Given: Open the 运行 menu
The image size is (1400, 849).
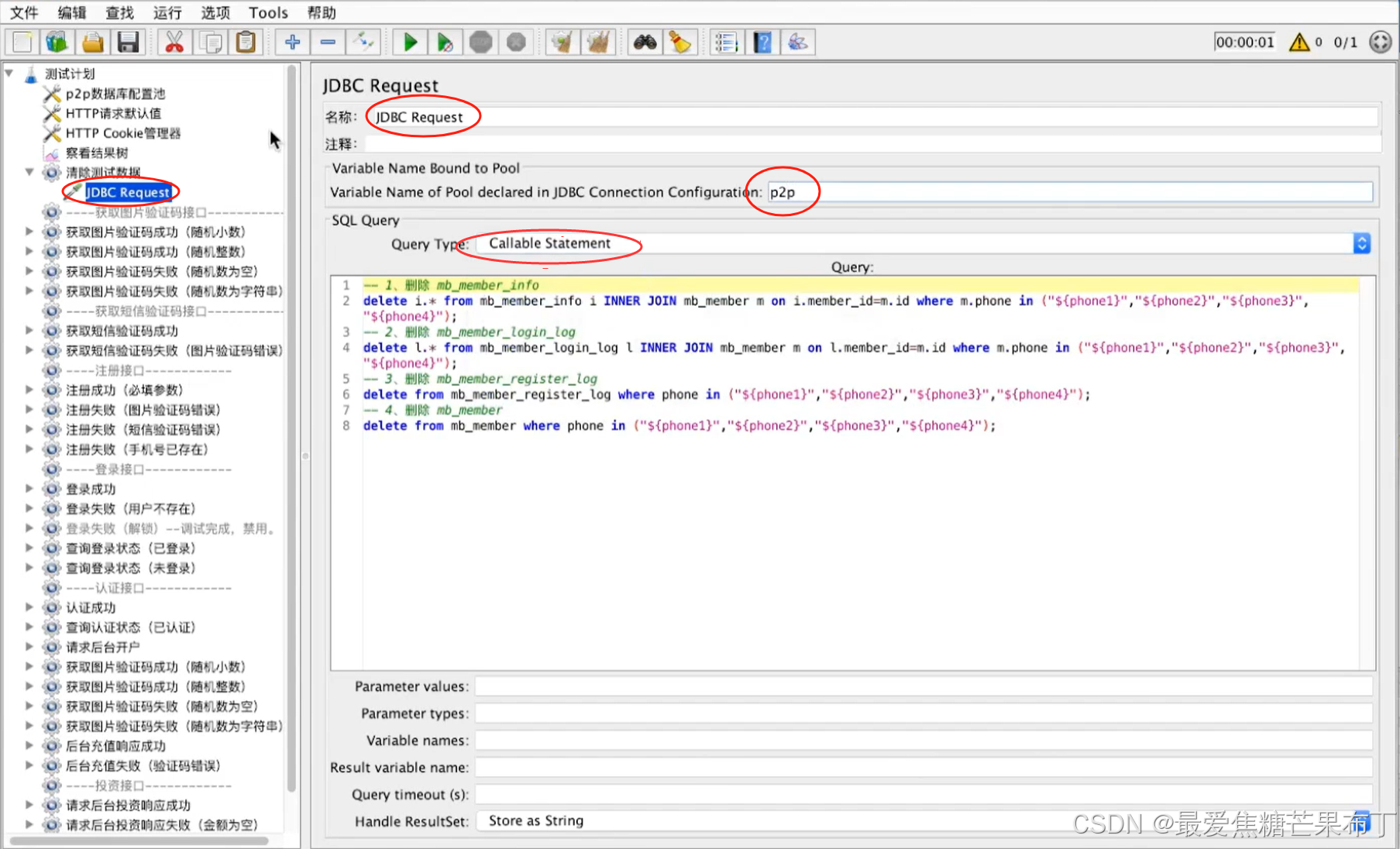Looking at the screenshot, I should coord(167,12).
